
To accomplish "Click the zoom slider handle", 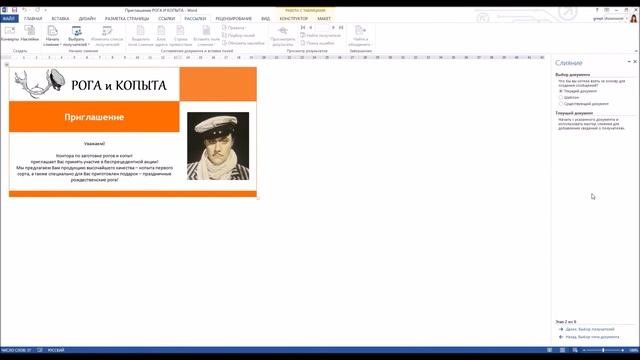I will click(x=603, y=350).
